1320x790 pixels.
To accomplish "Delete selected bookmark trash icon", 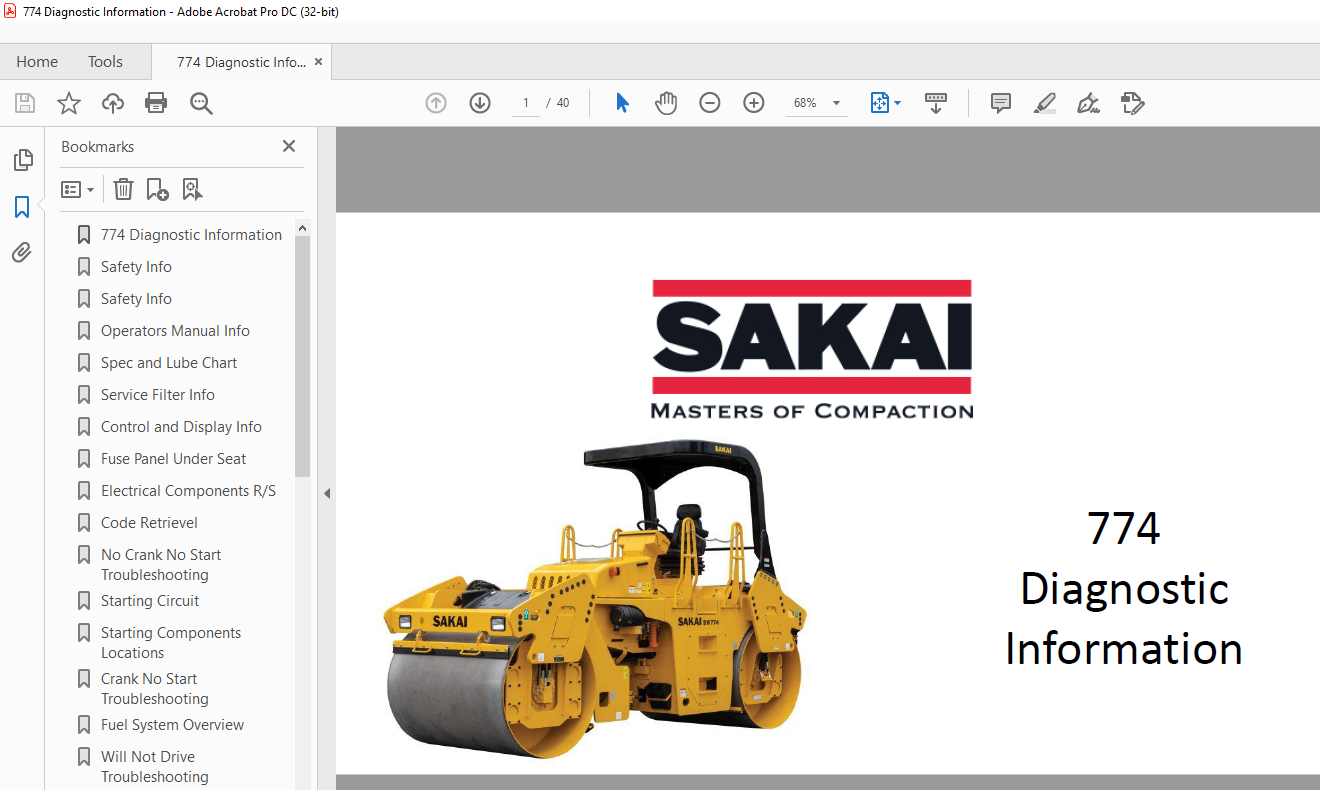I will [x=123, y=189].
